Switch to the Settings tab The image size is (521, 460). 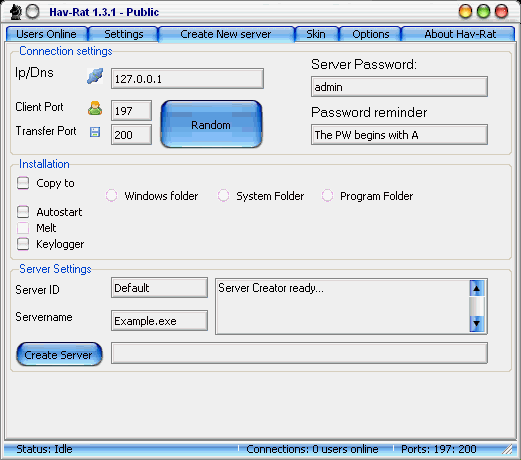pyautogui.click(x=124, y=34)
